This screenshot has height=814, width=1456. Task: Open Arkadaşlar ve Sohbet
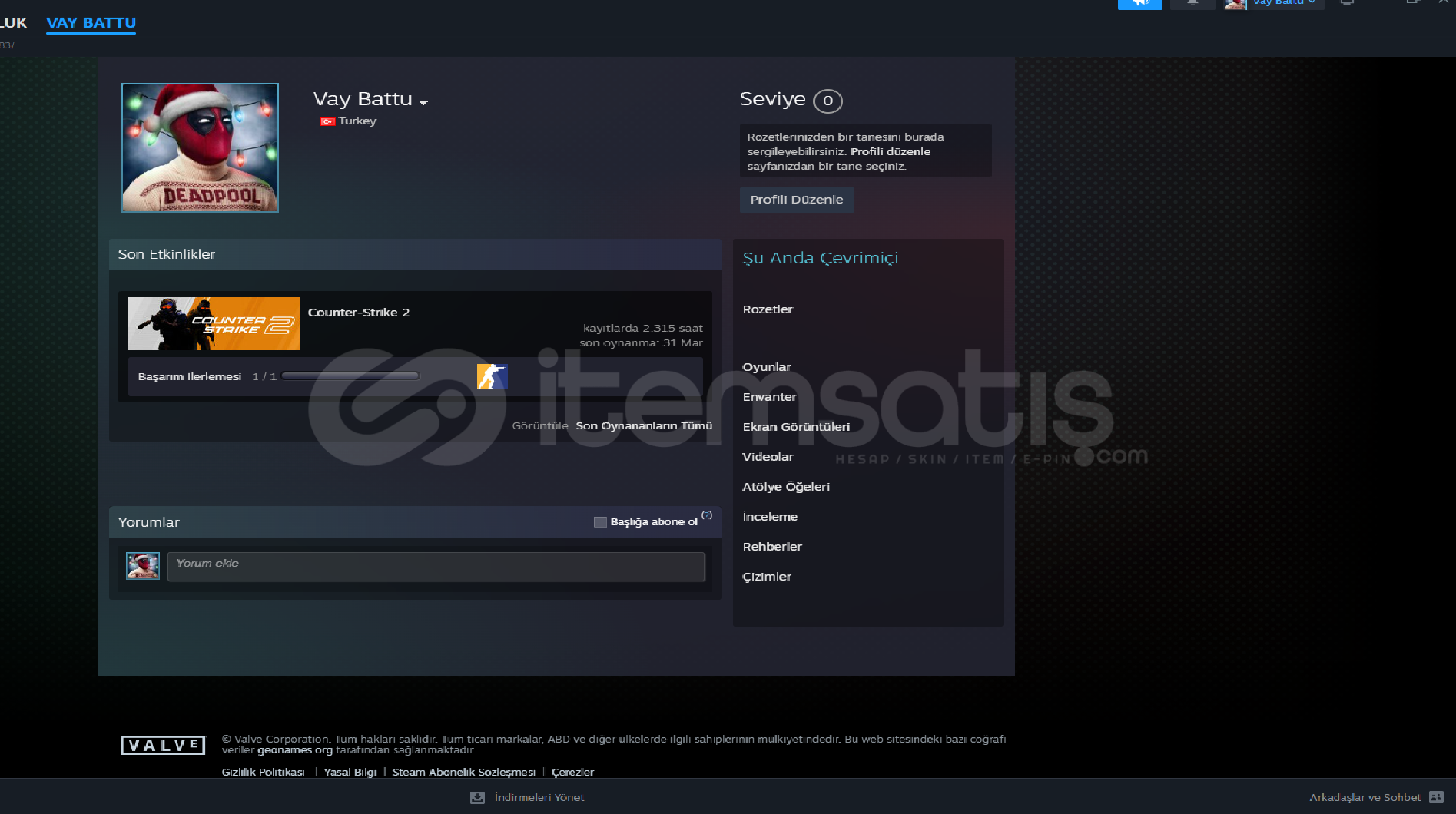click(1365, 798)
